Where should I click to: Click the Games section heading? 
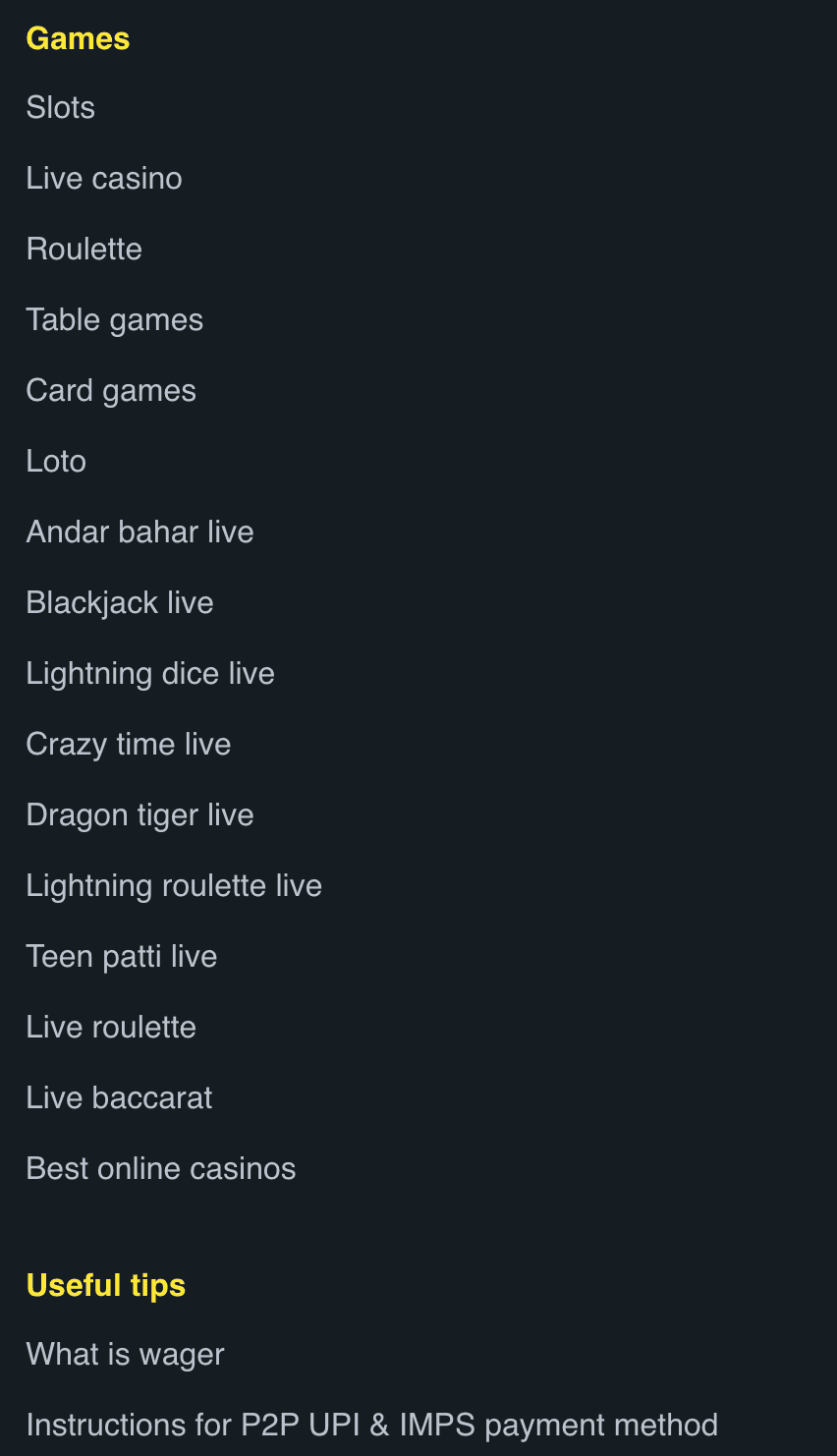click(x=79, y=38)
